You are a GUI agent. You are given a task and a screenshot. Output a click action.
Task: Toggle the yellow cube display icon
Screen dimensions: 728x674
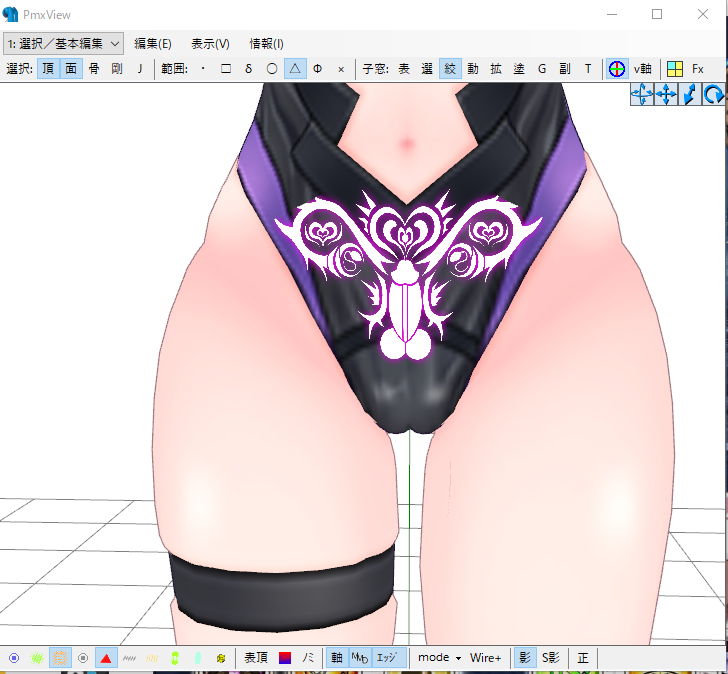(221, 658)
